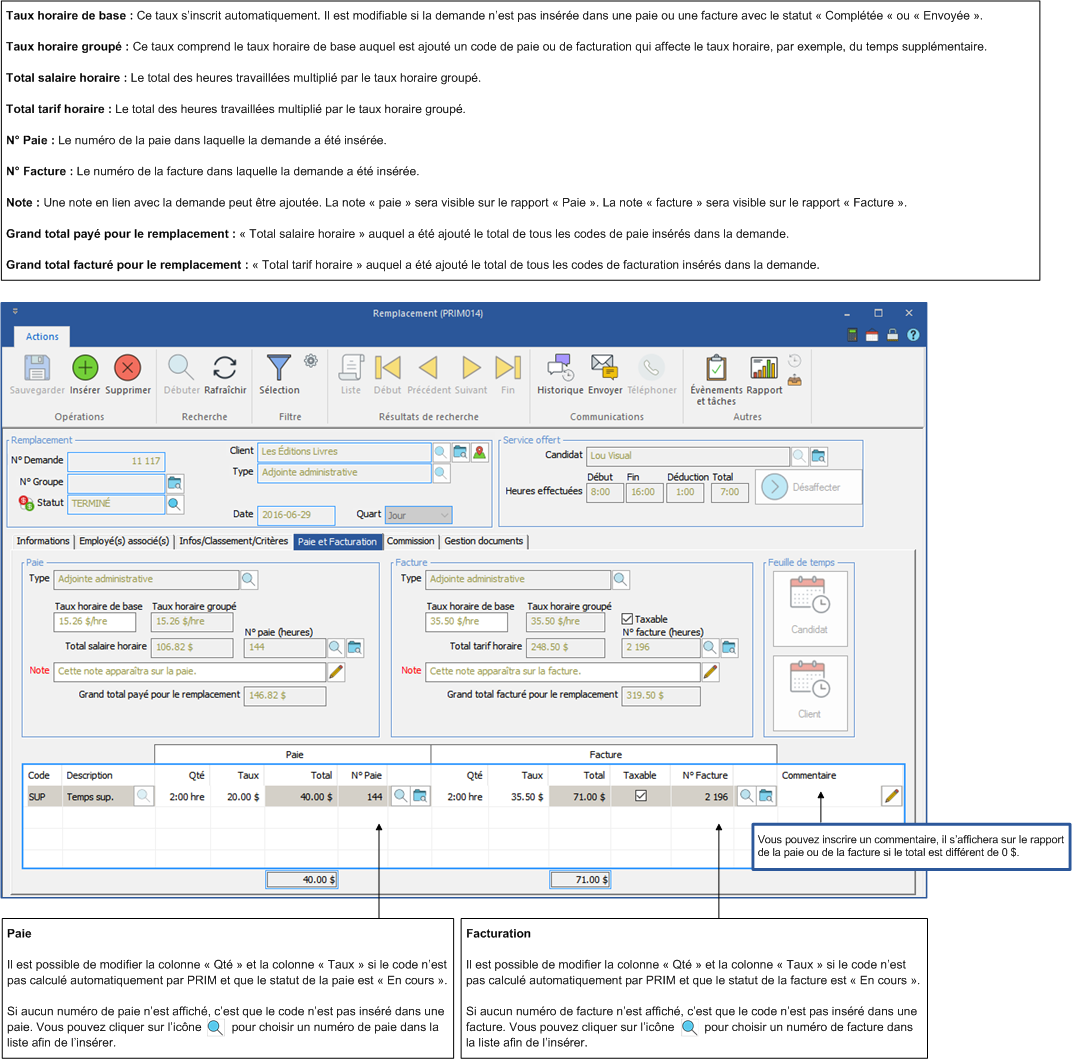This screenshot has width=1072, height=1059.
Task: Toggle Taxable checkbox in SUP table row
Action: pos(641,795)
